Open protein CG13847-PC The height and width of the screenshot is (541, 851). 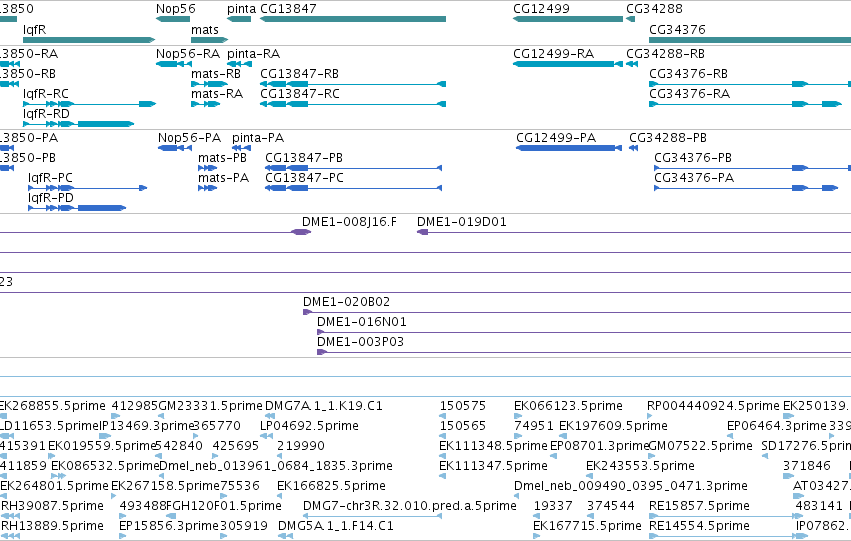353,188
